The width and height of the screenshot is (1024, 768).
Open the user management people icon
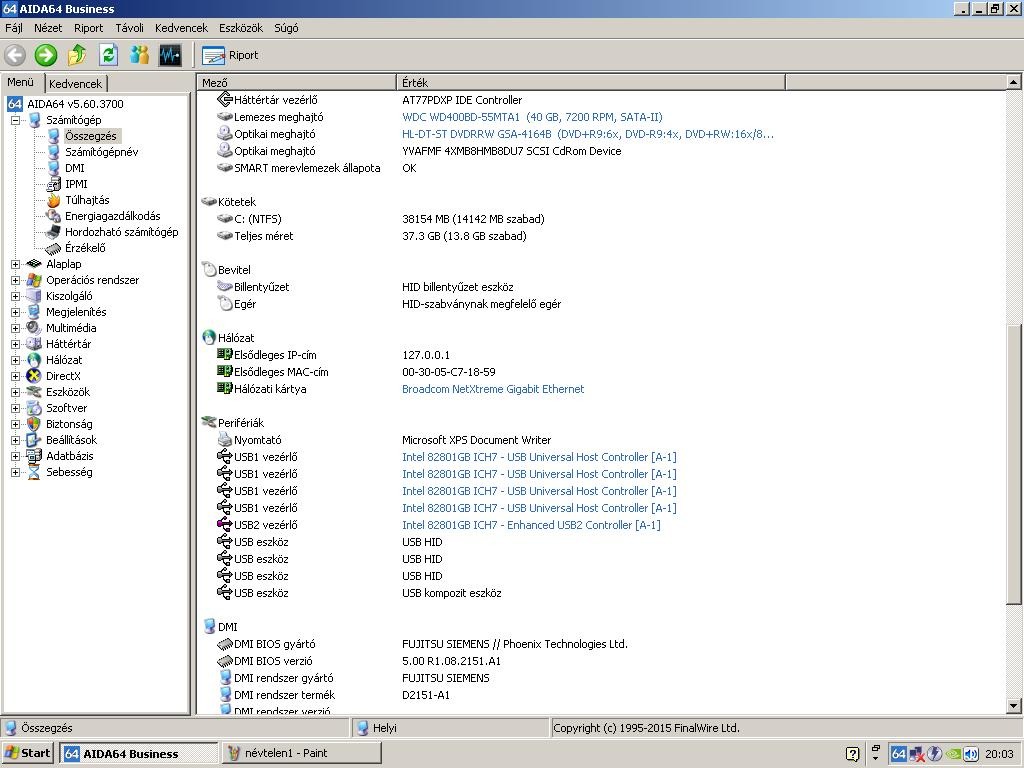pos(139,55)
